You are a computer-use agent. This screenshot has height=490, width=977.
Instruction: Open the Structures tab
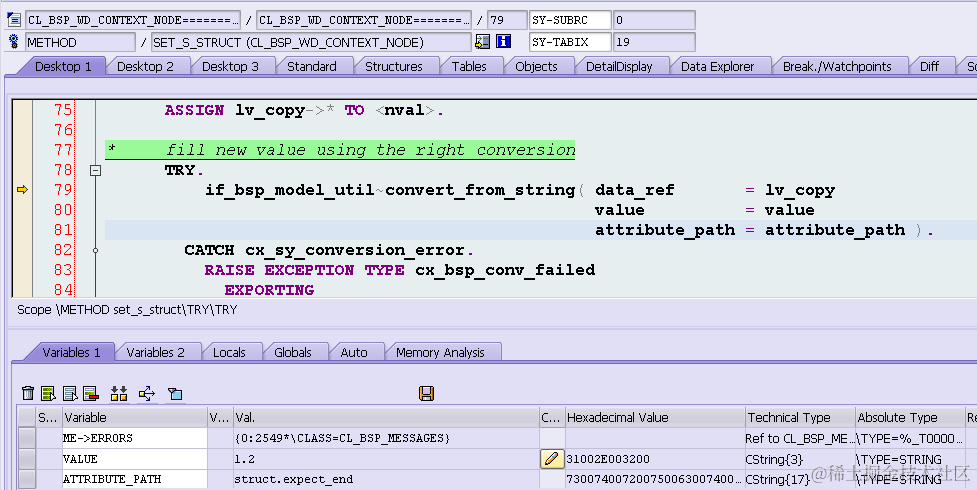pyautogui.click(x=393, y=66)
